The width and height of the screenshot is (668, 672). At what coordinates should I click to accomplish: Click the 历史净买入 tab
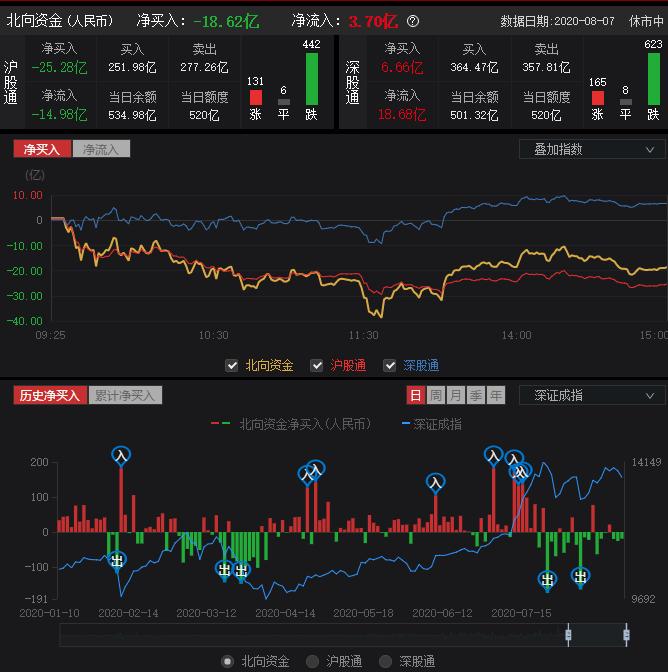[x=50, y=395]
